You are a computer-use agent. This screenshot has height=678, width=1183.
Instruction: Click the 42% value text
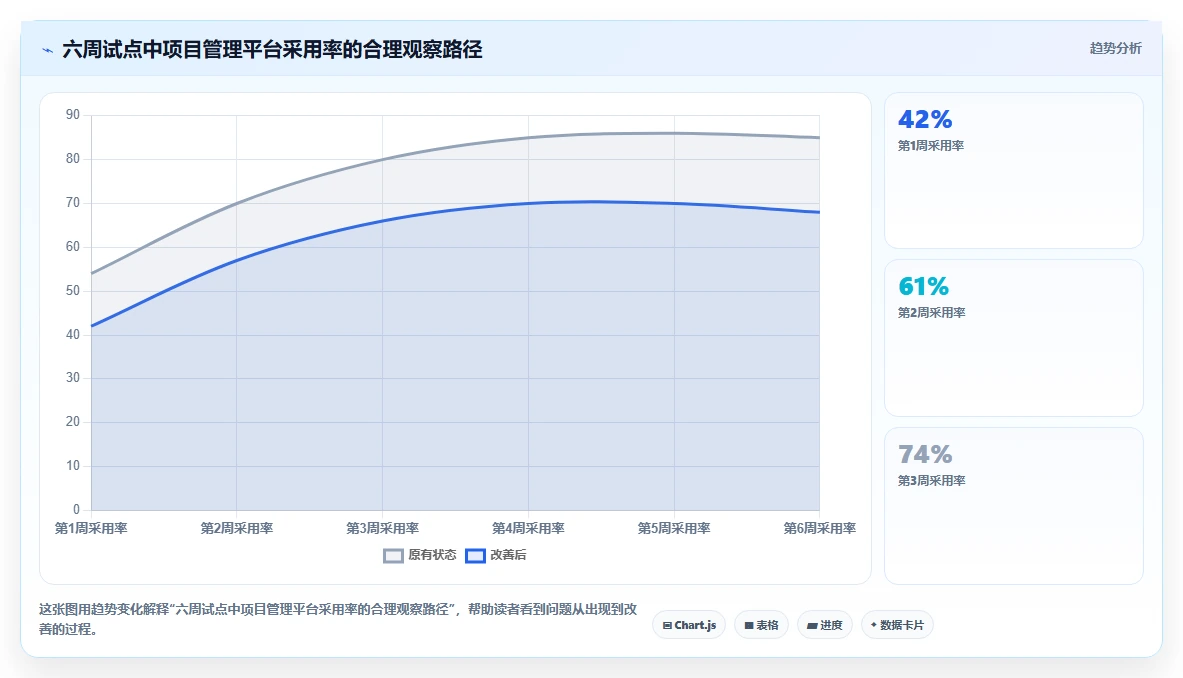[x=925, y=119]
